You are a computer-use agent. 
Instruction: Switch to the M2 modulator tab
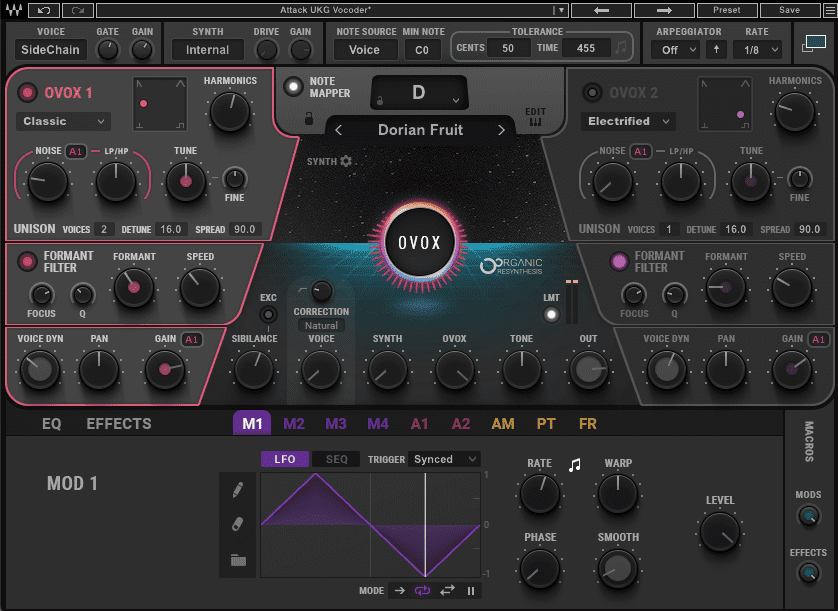point(294,423)
